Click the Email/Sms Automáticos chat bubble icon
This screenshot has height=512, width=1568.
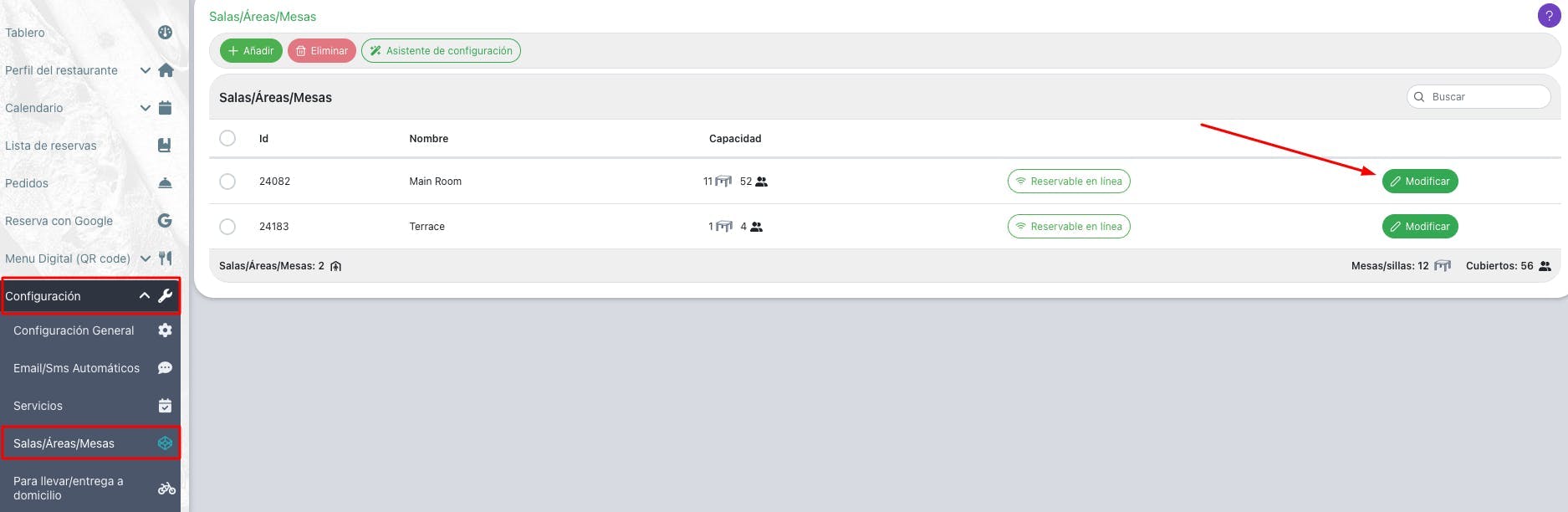(165, 368)
